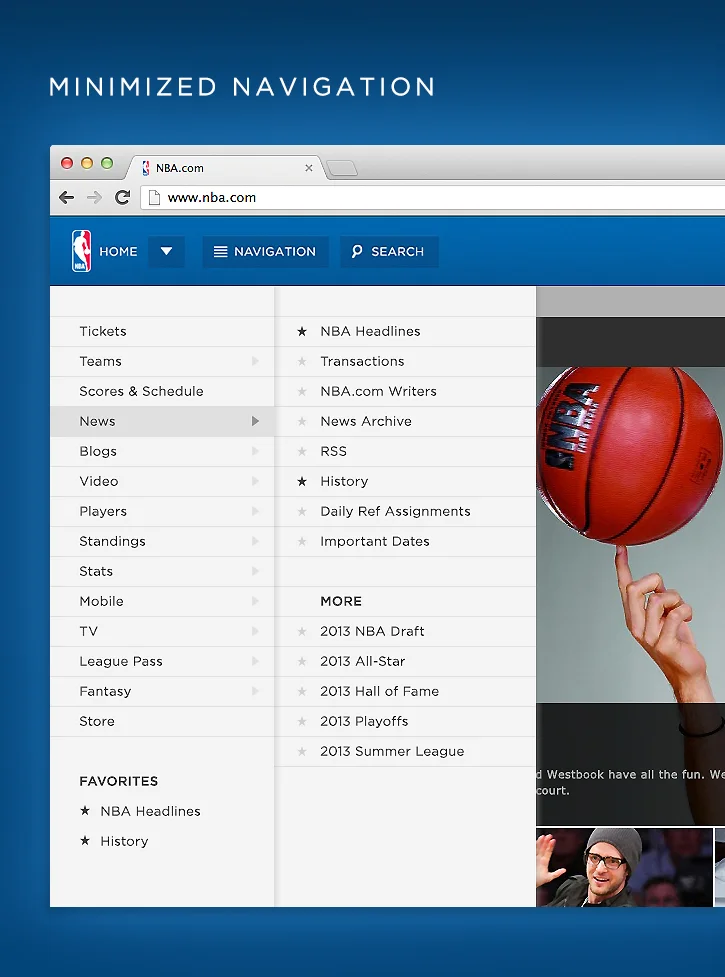This screenshot has height=977, width=725.
Task: Toggle favorite star for News Archive
Action: pos(302,421)
